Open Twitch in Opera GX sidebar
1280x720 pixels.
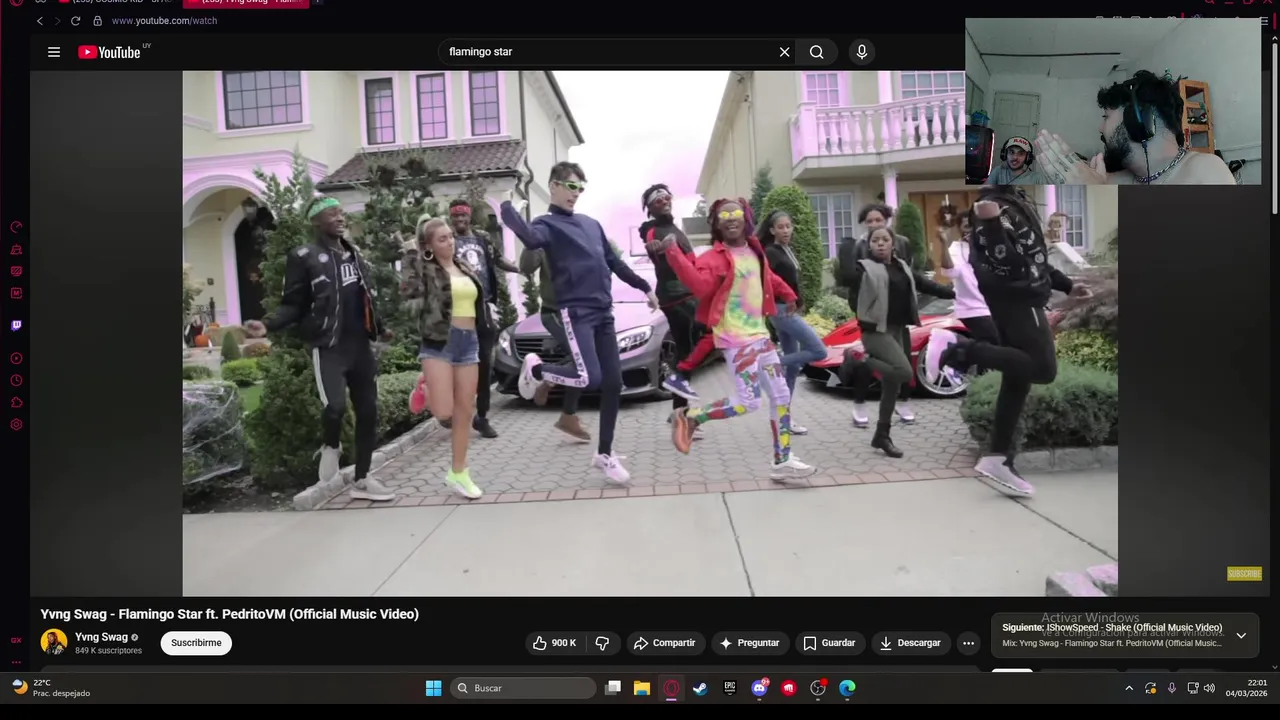click(16, 325)
